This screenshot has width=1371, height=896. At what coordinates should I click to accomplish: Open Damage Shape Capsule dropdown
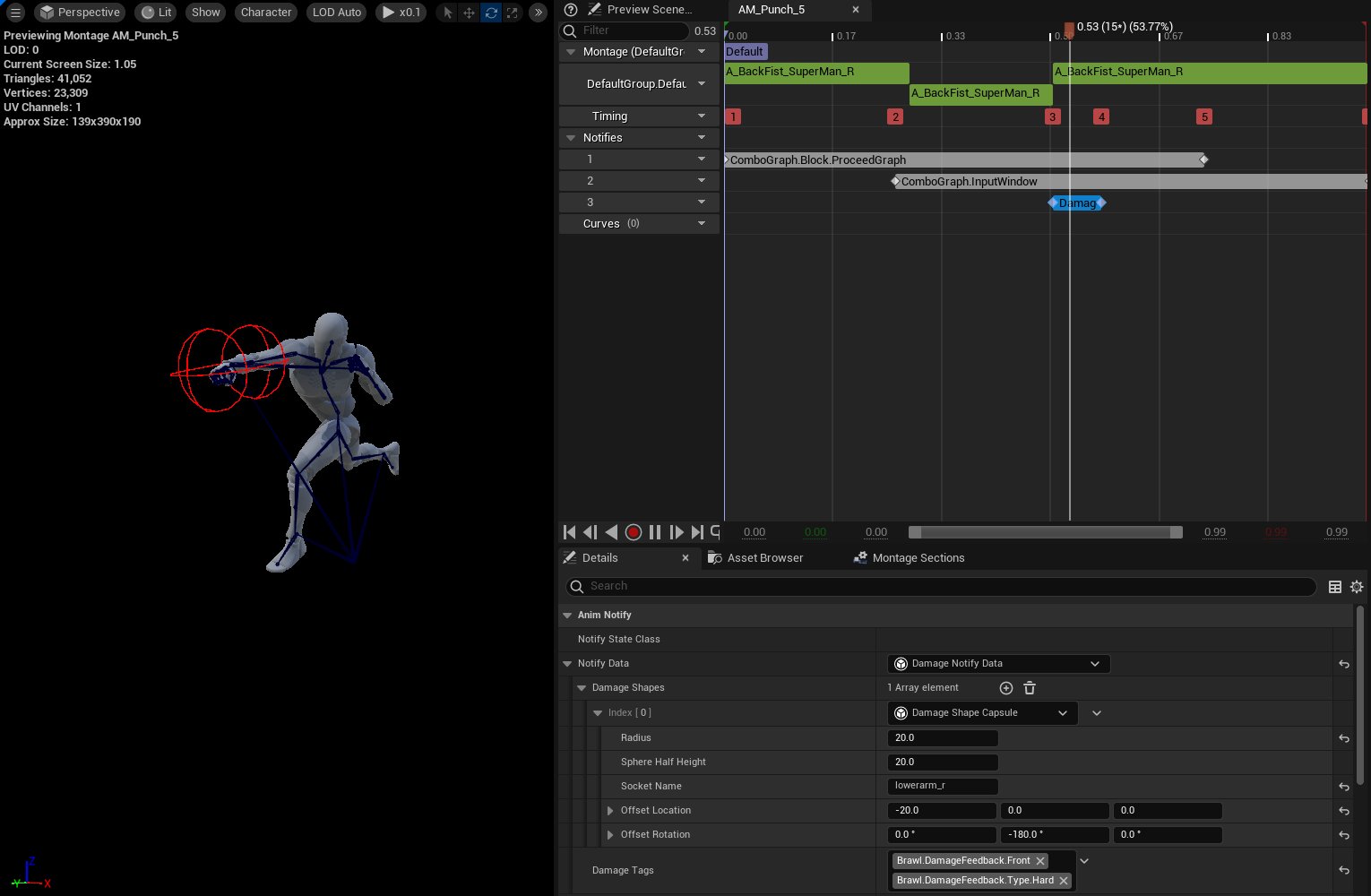pos(982,713)
